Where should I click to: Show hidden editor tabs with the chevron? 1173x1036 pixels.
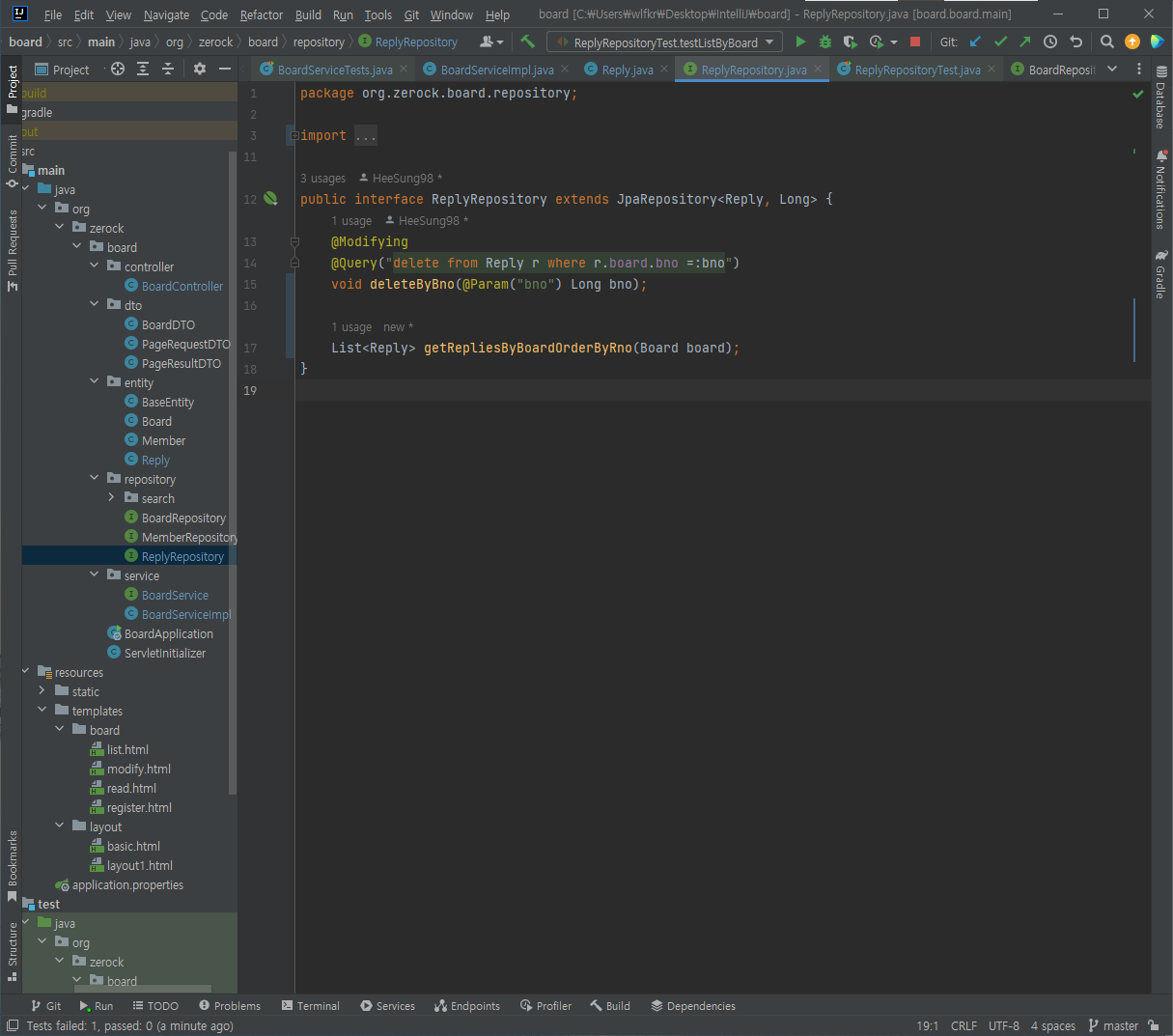click(1112, 69)
